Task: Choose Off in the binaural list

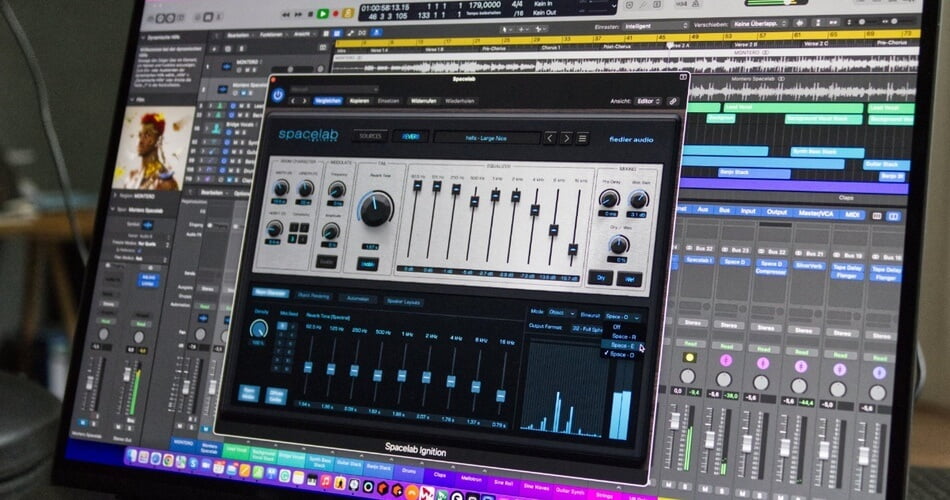Action: click(616, 327)
